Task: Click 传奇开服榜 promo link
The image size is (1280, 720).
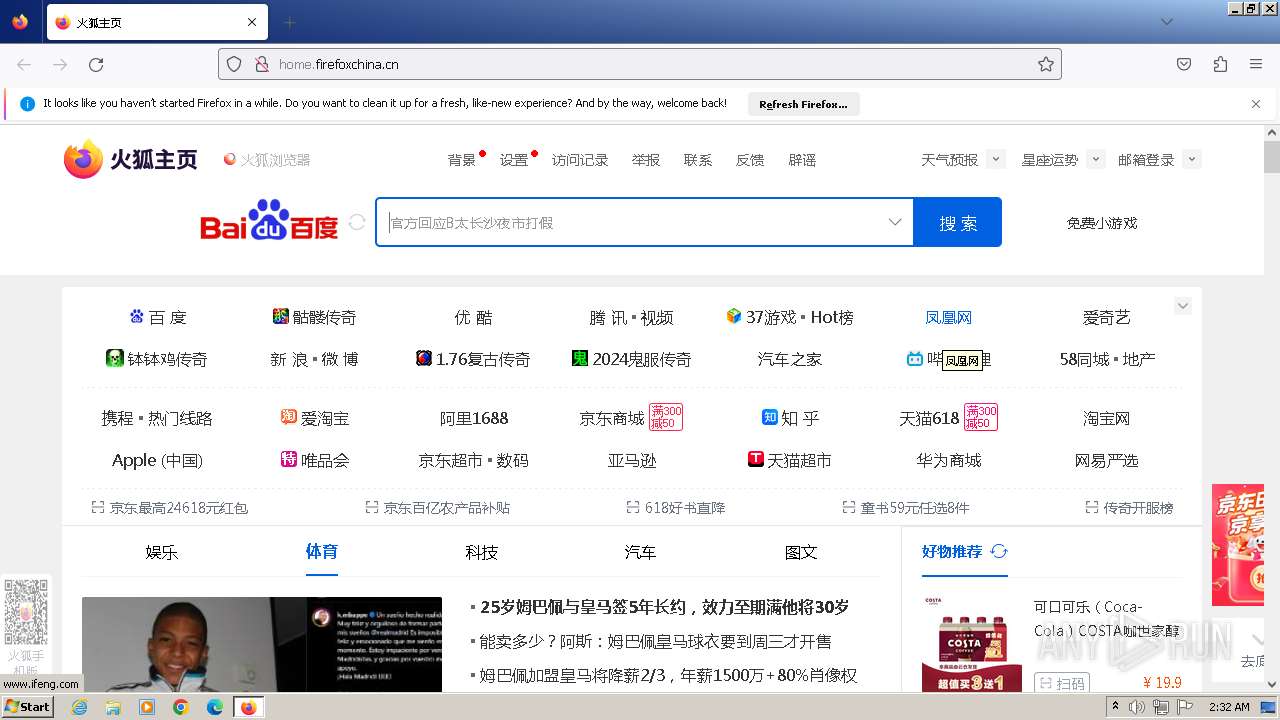Action: coord(1129,507)
